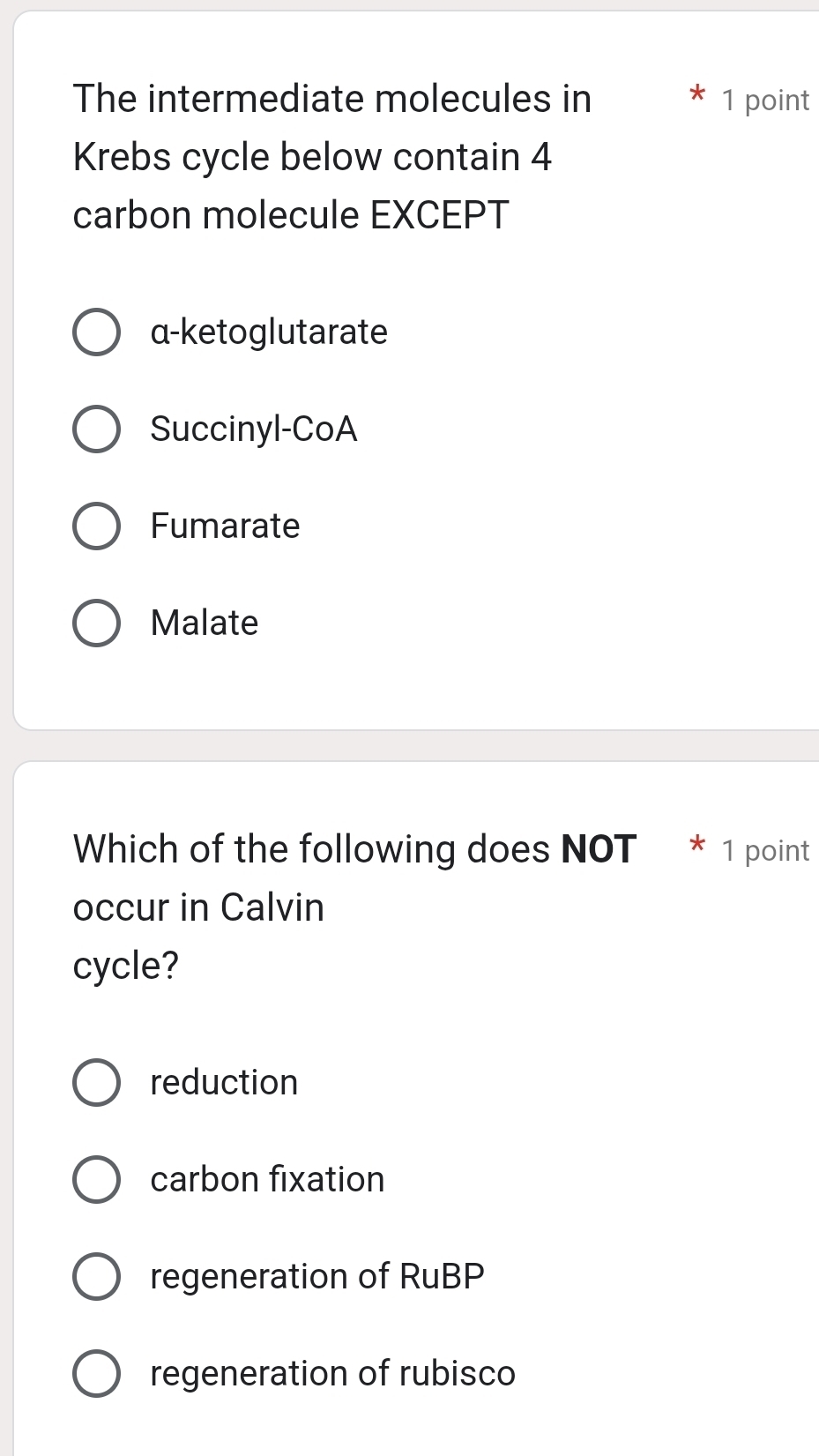Screen dimensions: 819x1456
Task: Select the Succinyl-CoA answer option
Action: [x=98, y=429]
